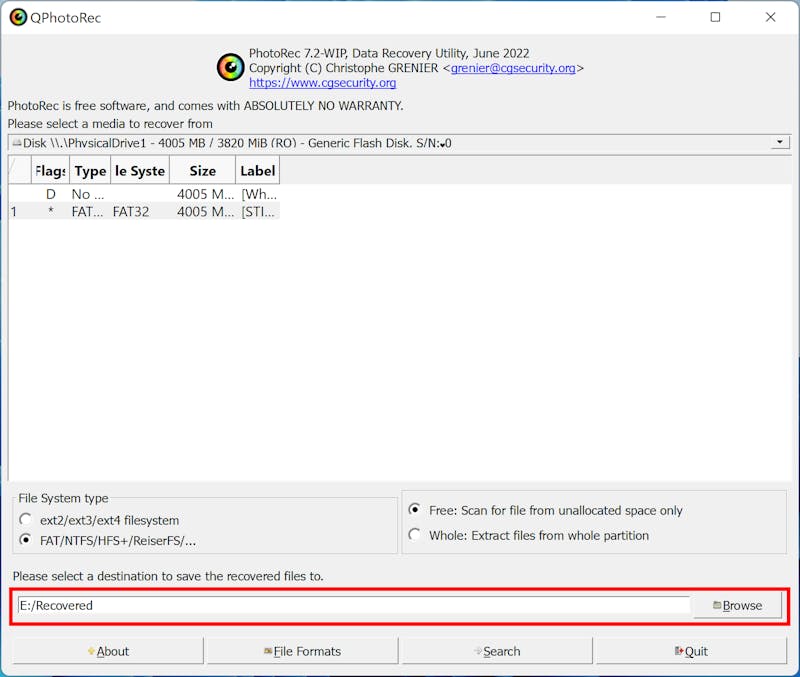This screenshot has width=800, height=677.
Task: Maximize the QPhotoRec window
Action: pos(715,17)
